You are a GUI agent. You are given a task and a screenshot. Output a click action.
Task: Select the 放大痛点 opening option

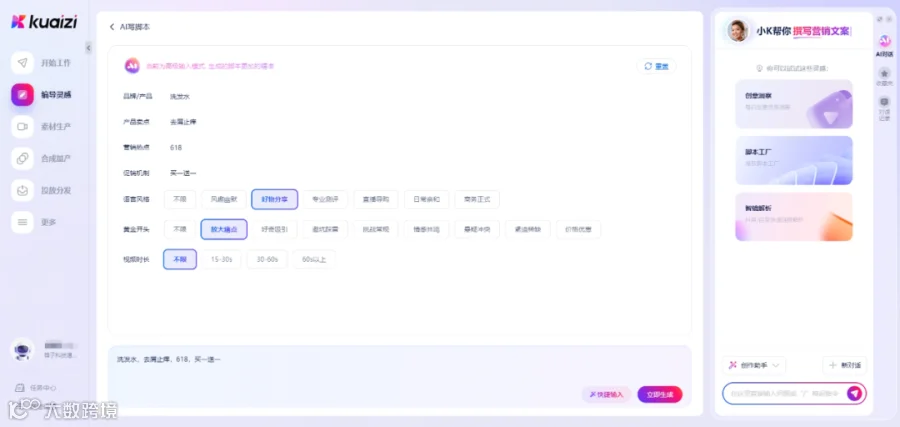point(224,230)
